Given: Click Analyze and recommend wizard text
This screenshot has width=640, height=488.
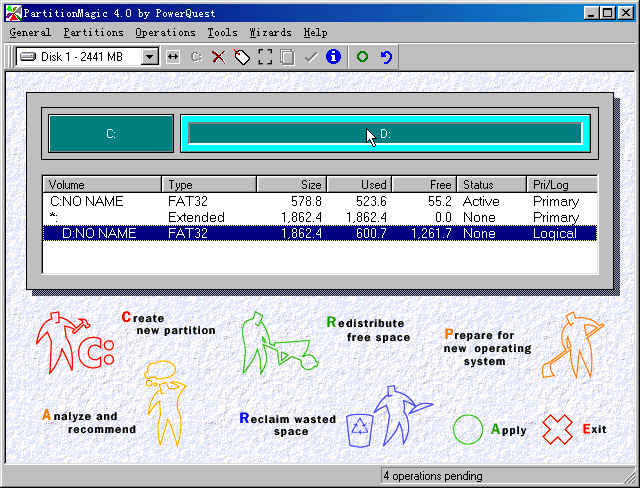Looking at the screenshot, I should [x=89, y=422].
